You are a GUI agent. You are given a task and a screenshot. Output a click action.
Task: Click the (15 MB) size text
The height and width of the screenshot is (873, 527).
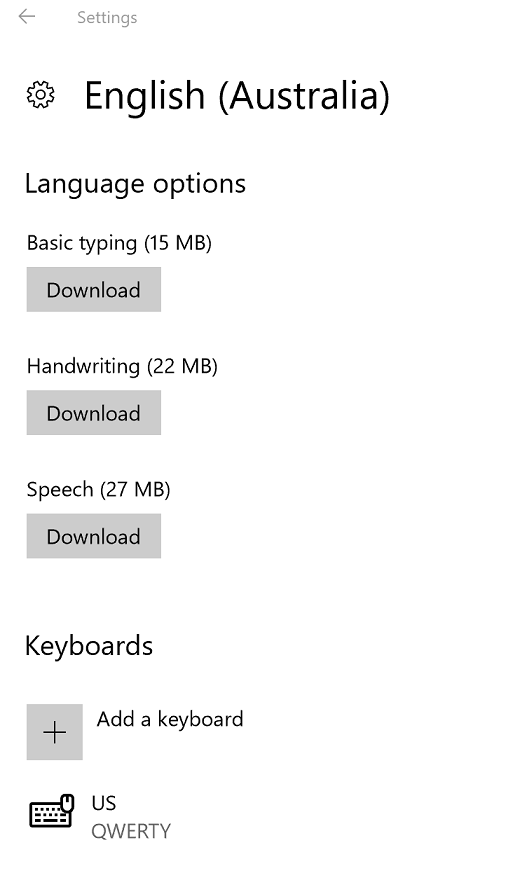click(x=178, y=243)
